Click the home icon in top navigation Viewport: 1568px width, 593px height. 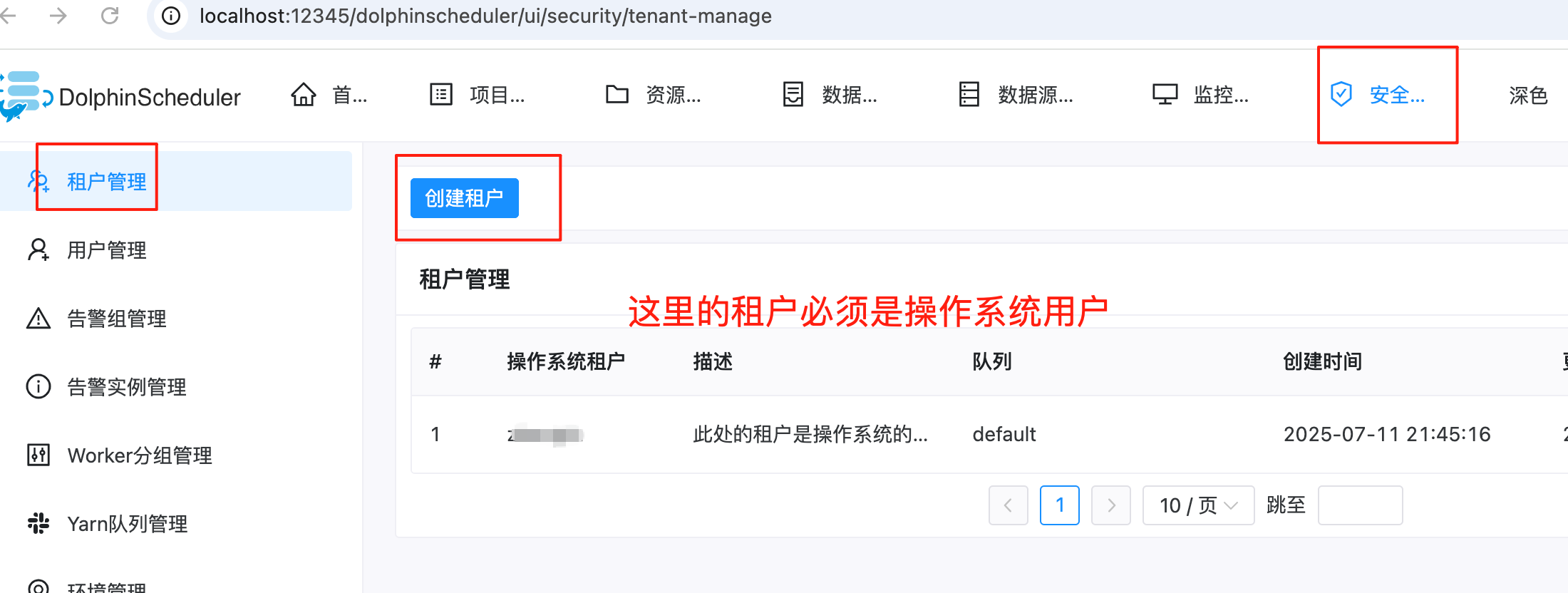tap(304, 94)
